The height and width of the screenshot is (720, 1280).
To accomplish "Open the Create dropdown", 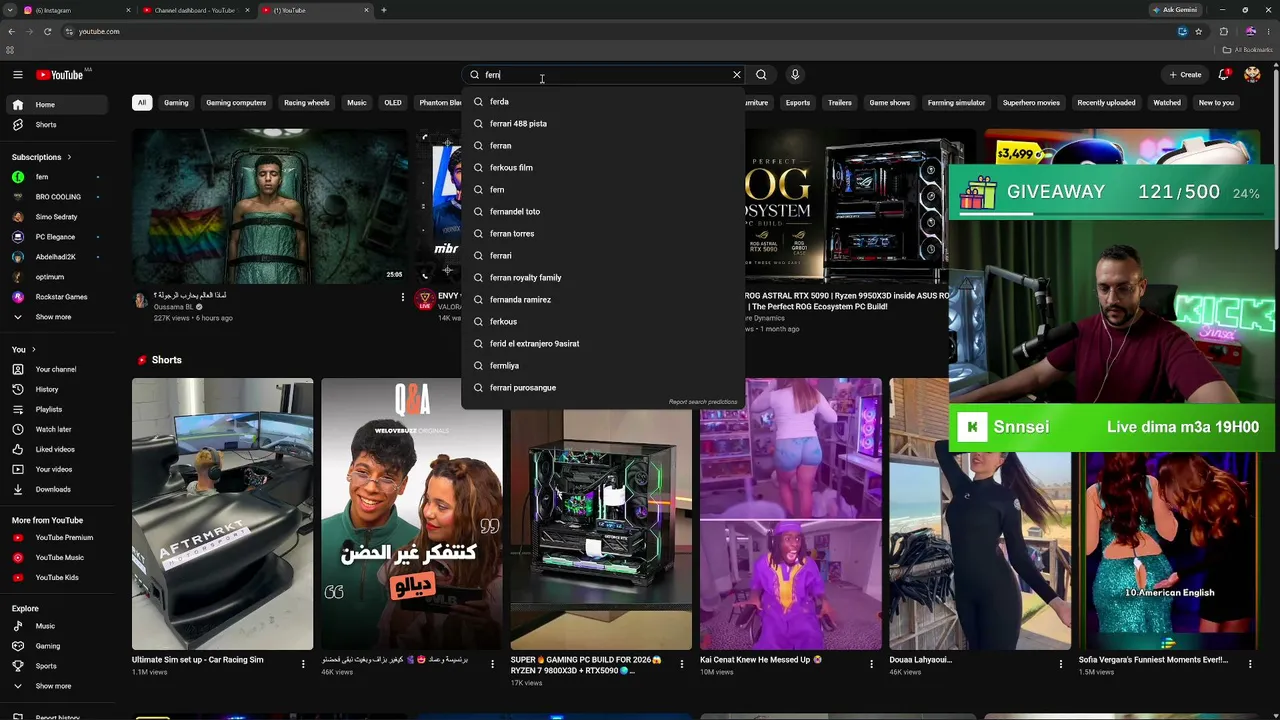I will [1185, 75].
